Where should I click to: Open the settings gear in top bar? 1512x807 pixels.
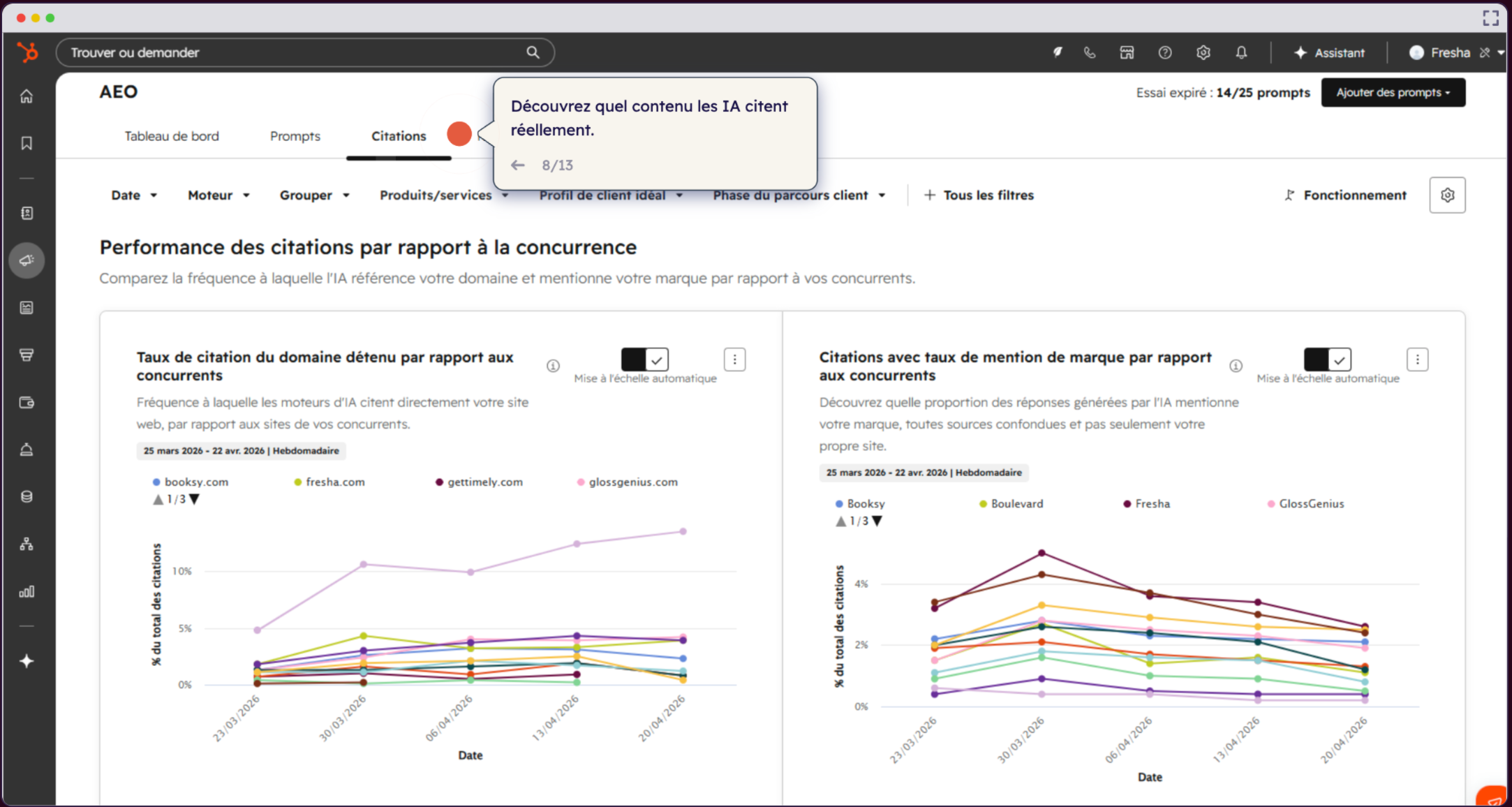1203,52
